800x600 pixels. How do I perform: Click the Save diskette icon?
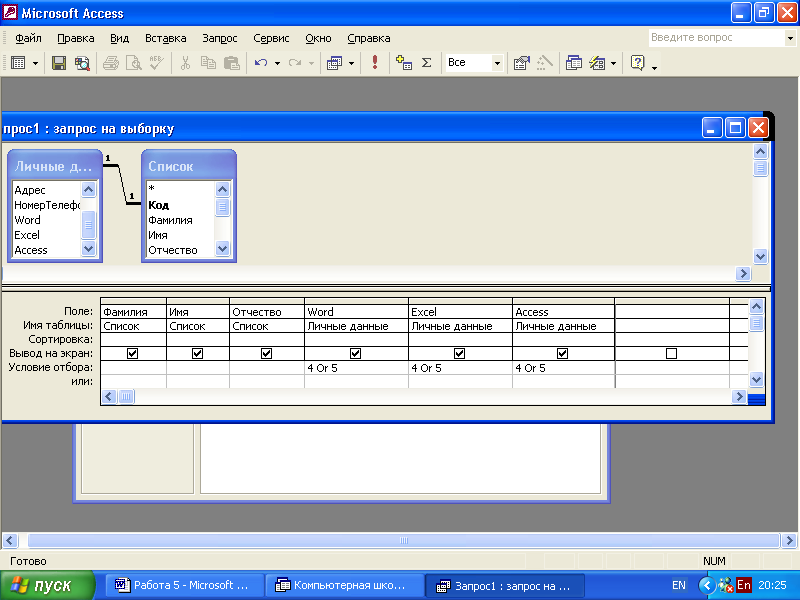(59, 63)
